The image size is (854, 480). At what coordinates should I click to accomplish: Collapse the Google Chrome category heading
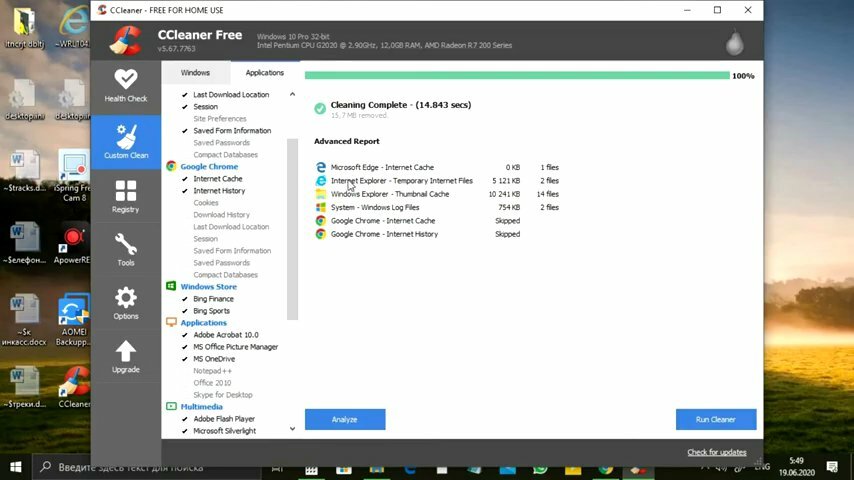click(x=209, y=166)
